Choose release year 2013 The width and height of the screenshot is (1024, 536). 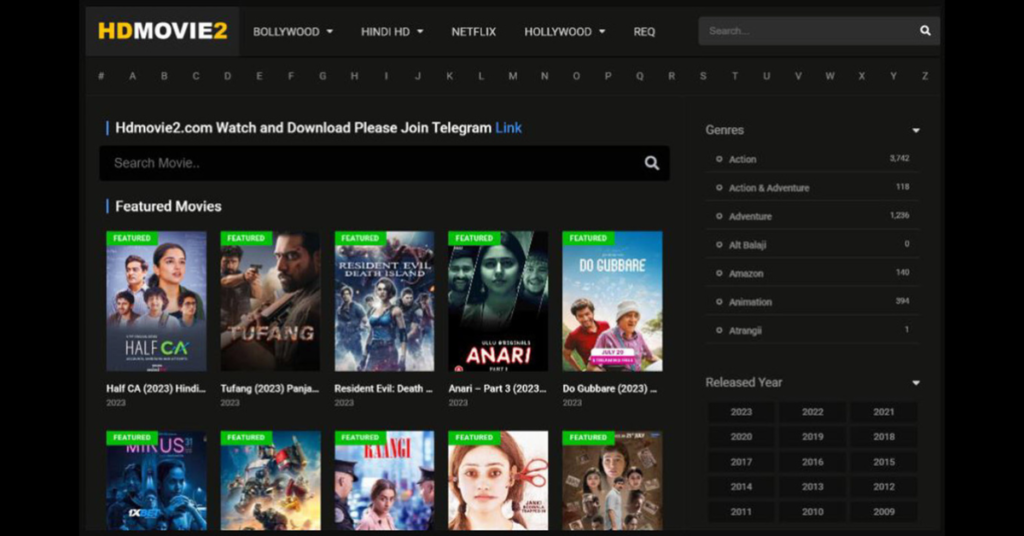pos(812,486)
